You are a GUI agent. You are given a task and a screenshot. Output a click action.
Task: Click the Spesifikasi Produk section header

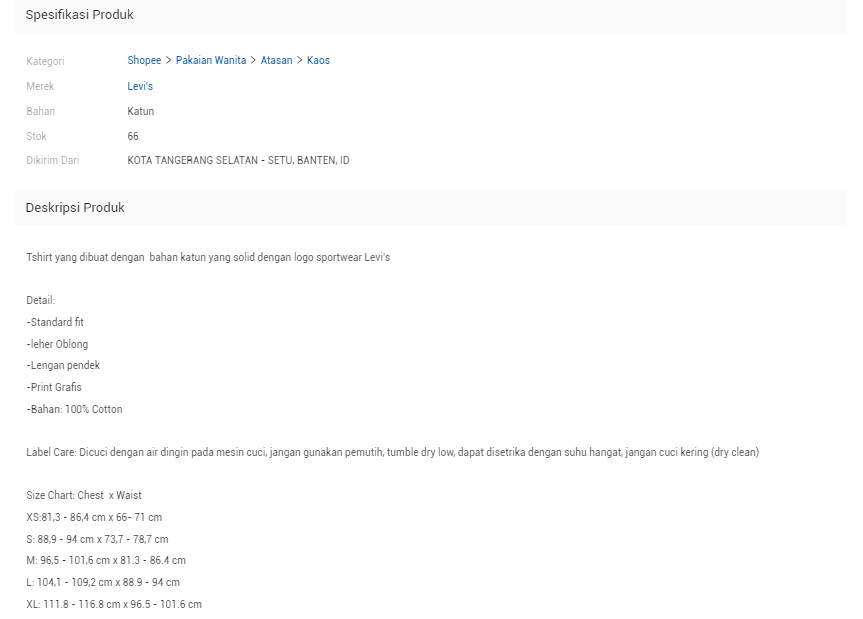pyautogui.click(x=79, y=15)
